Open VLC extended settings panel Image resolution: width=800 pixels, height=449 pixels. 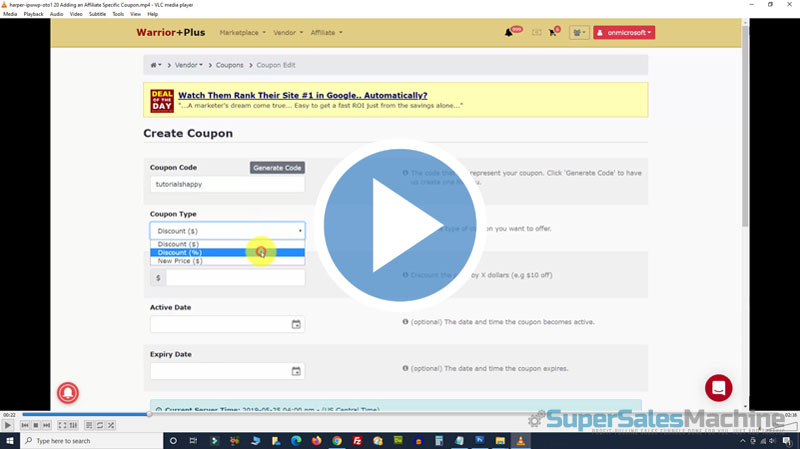[73, 425]
